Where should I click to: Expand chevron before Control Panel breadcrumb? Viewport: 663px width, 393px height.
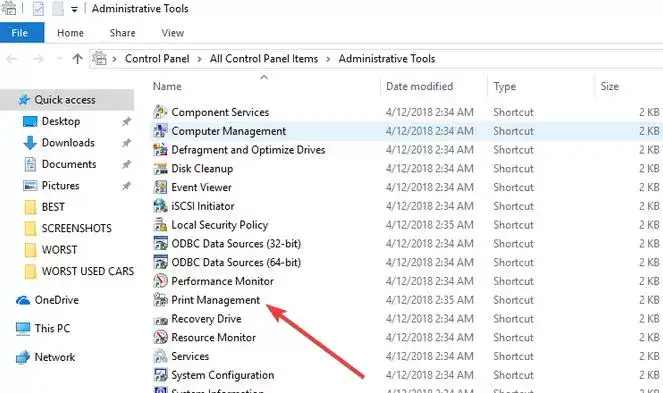pos(114,59)
